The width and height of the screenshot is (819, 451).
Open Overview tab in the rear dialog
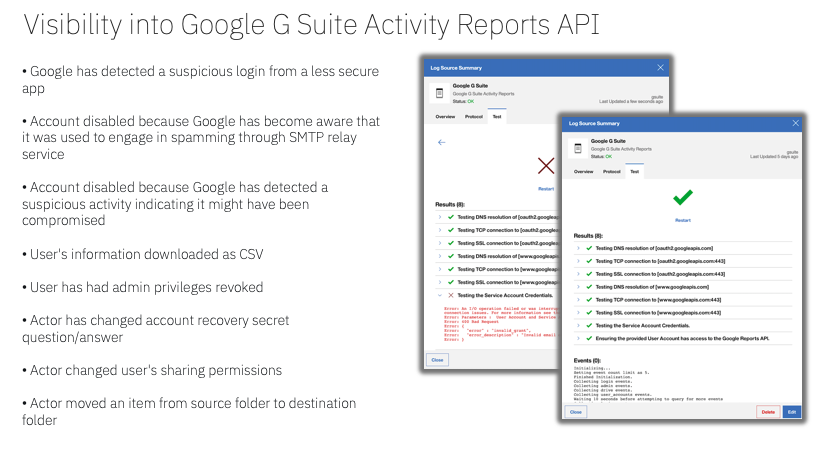coord(446,117)
